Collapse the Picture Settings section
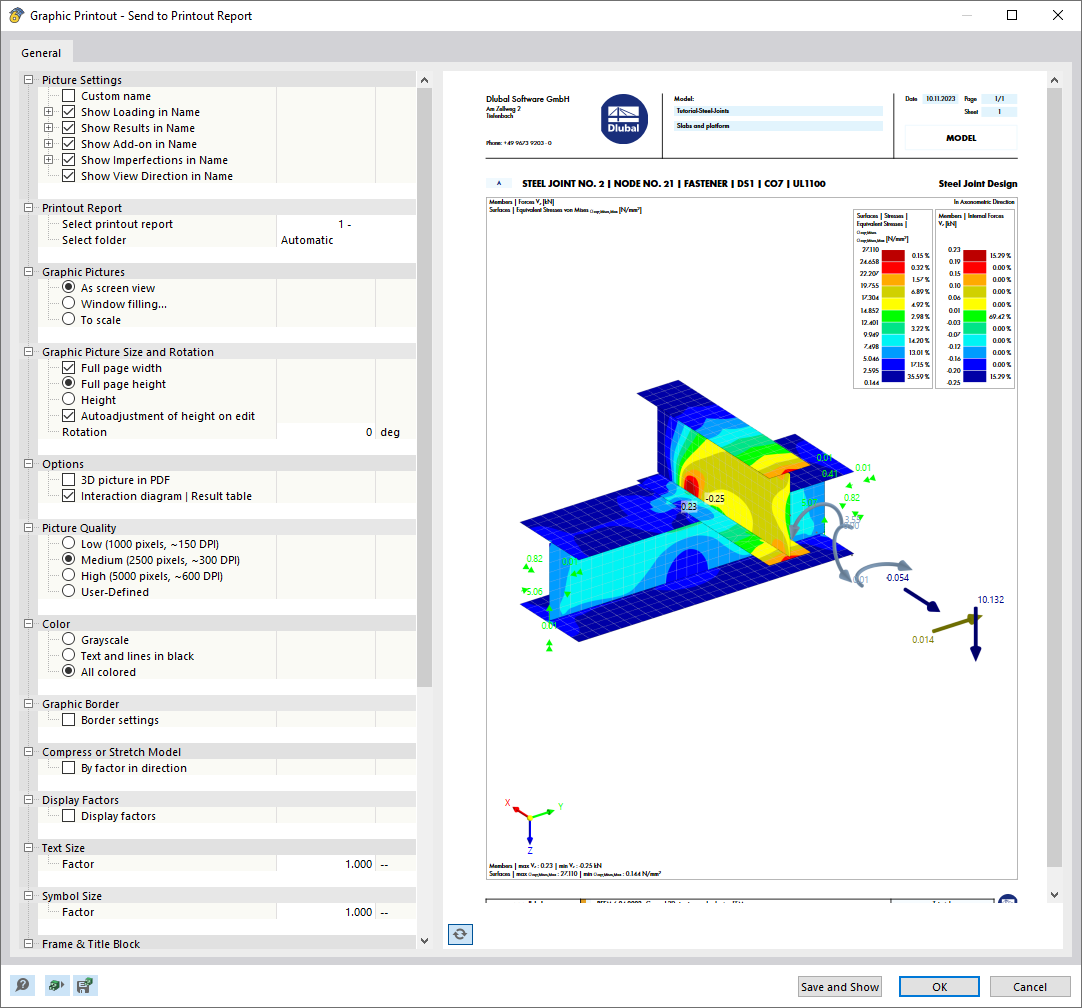The image size is (1082, 1008). (x=28, y=79)
